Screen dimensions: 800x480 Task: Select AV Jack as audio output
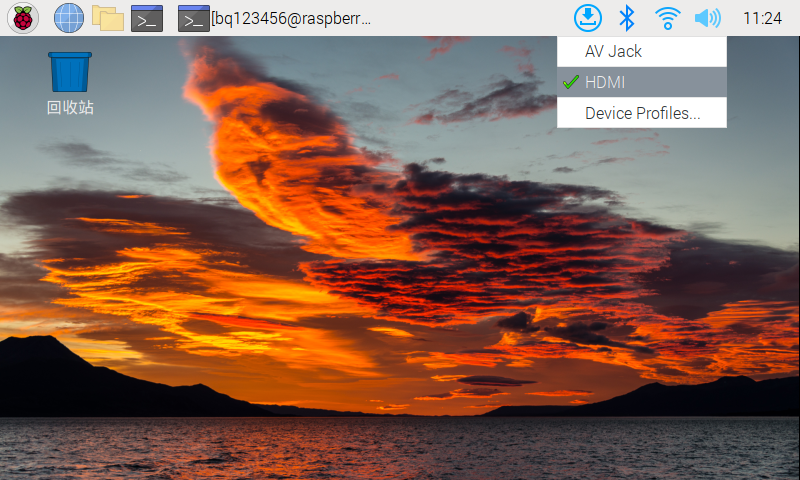(613, 51)
